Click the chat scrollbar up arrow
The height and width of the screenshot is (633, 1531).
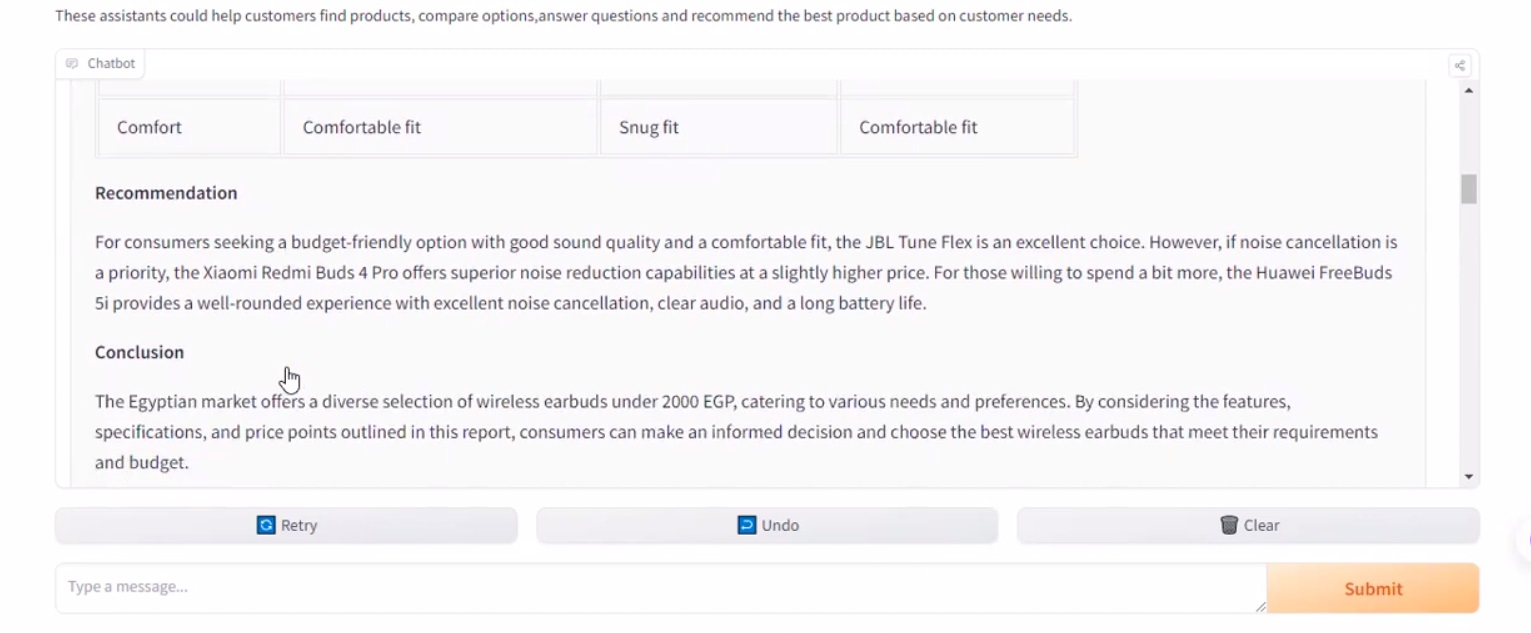pyautogui.click(x=1468, y=91)
